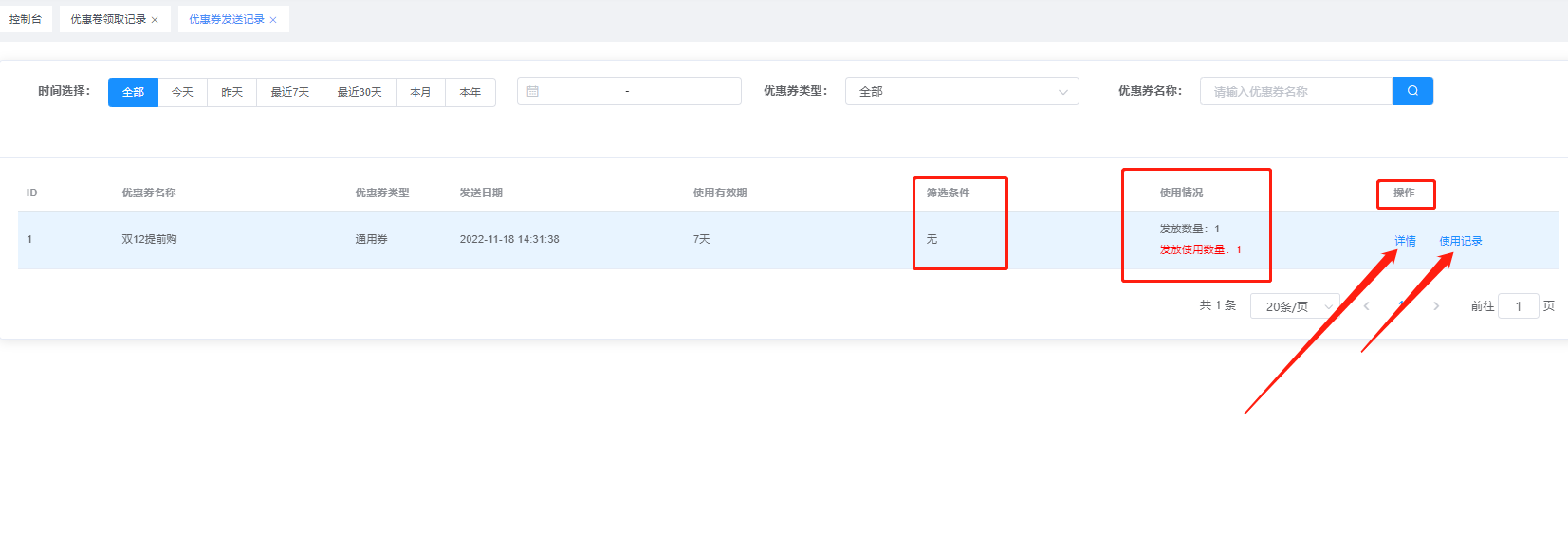The image size is (1568, 533).
Task: Click the blue search magnifier button
Action: click(x=1411, y=91)
